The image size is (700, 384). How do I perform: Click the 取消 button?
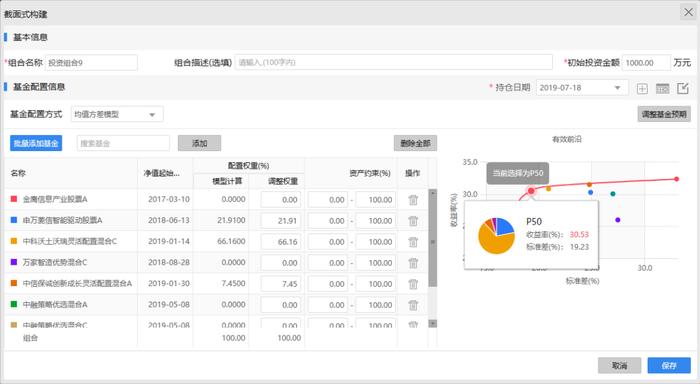pyautogui.click(x=620, y=366)
